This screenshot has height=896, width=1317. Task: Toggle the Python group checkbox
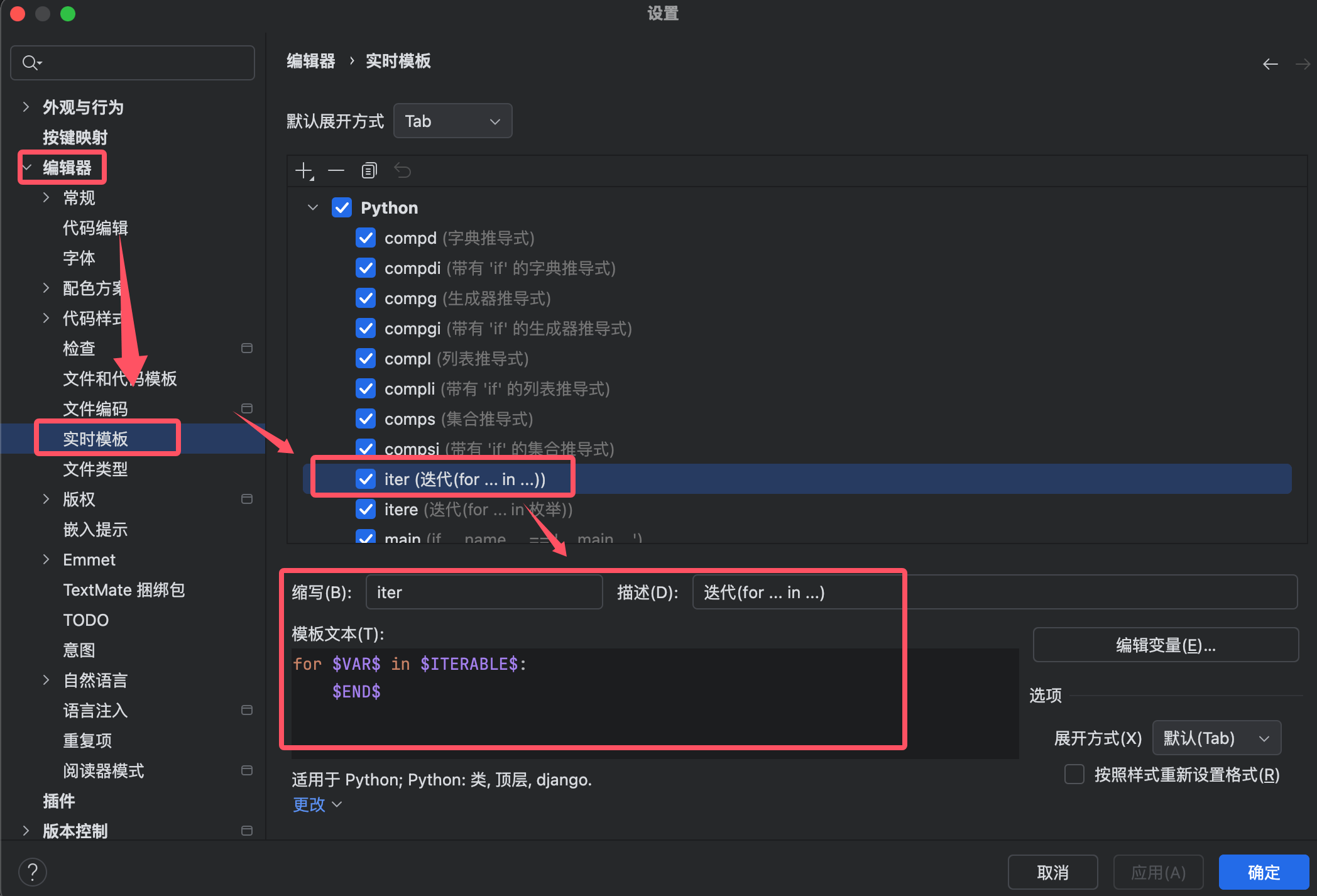tap(342, 208)
